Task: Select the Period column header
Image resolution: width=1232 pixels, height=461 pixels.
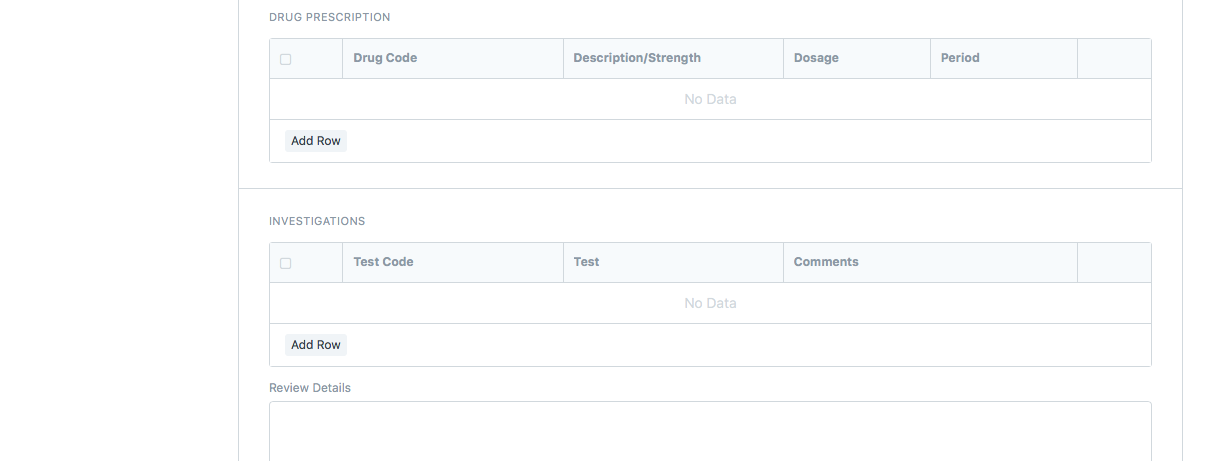Action: pyautogui.click(x=960, y=58)
